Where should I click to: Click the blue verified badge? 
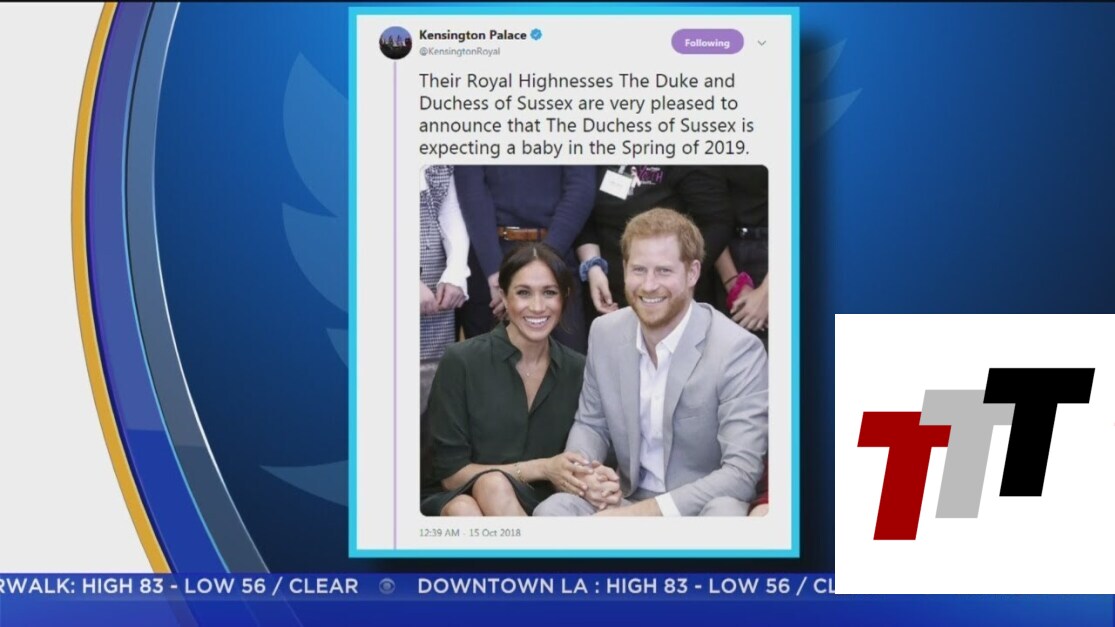click(x=537, y=34)
